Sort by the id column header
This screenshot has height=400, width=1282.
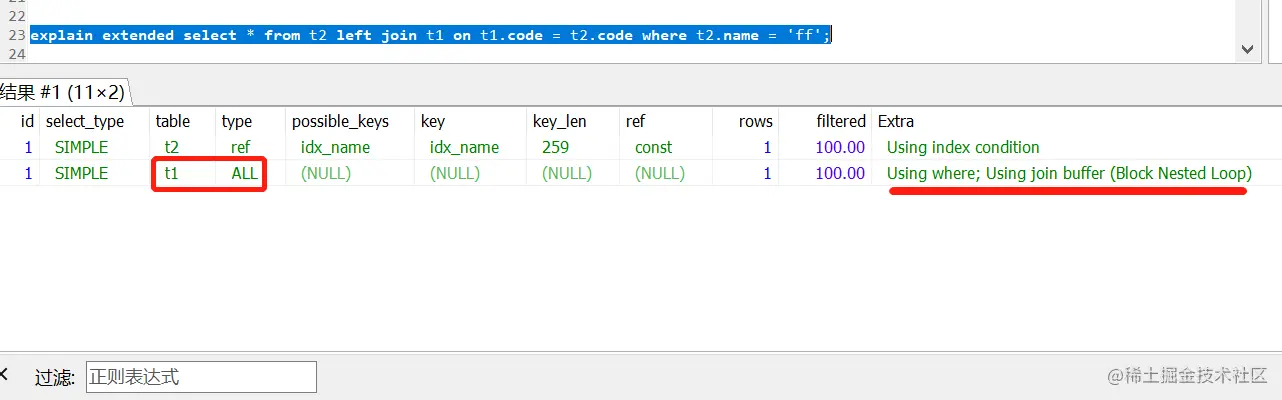(x=28, y=121)
